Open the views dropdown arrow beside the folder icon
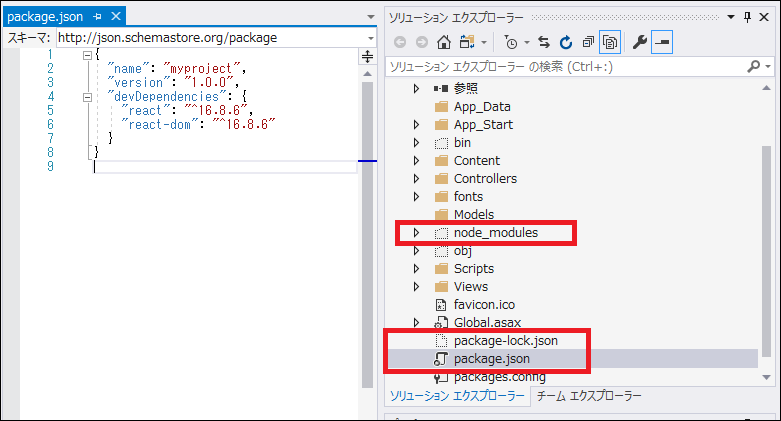The image size is (781, 421). pos(484,42)
